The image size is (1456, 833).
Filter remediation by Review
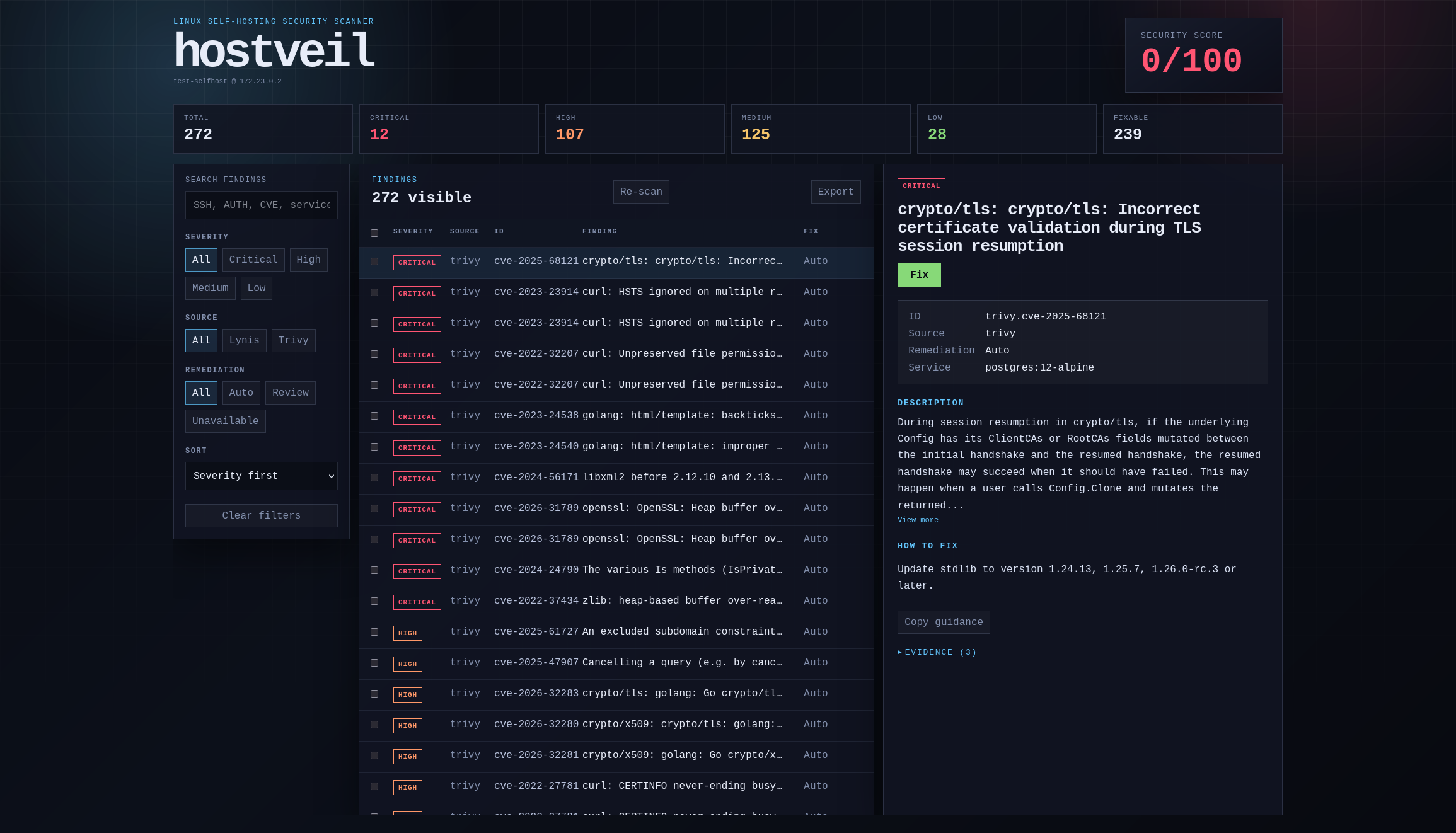291,393
